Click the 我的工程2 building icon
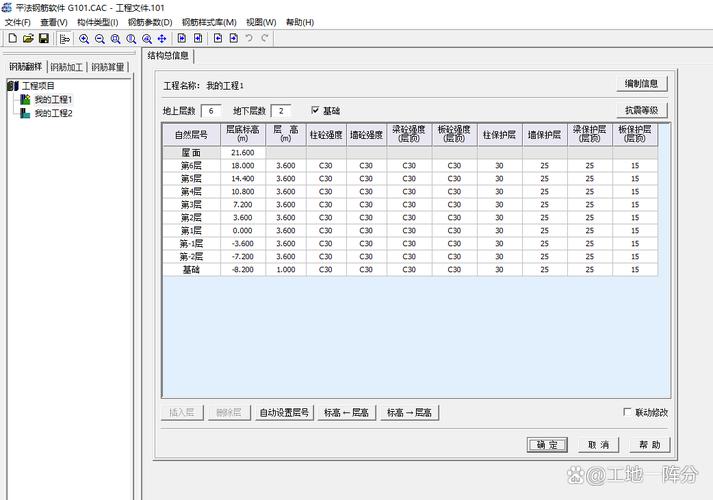The height and width of the screenshot is (500, 713). pos(25,113)
